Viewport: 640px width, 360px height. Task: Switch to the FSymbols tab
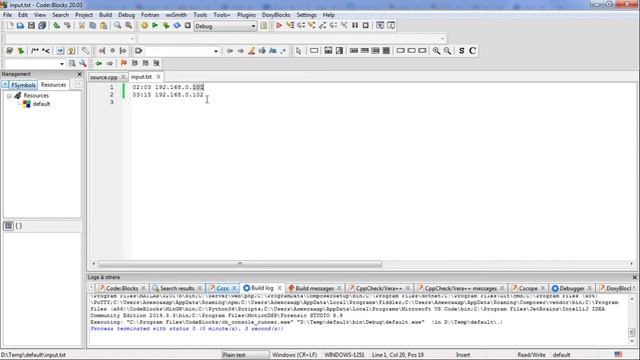tap(23, 85)
